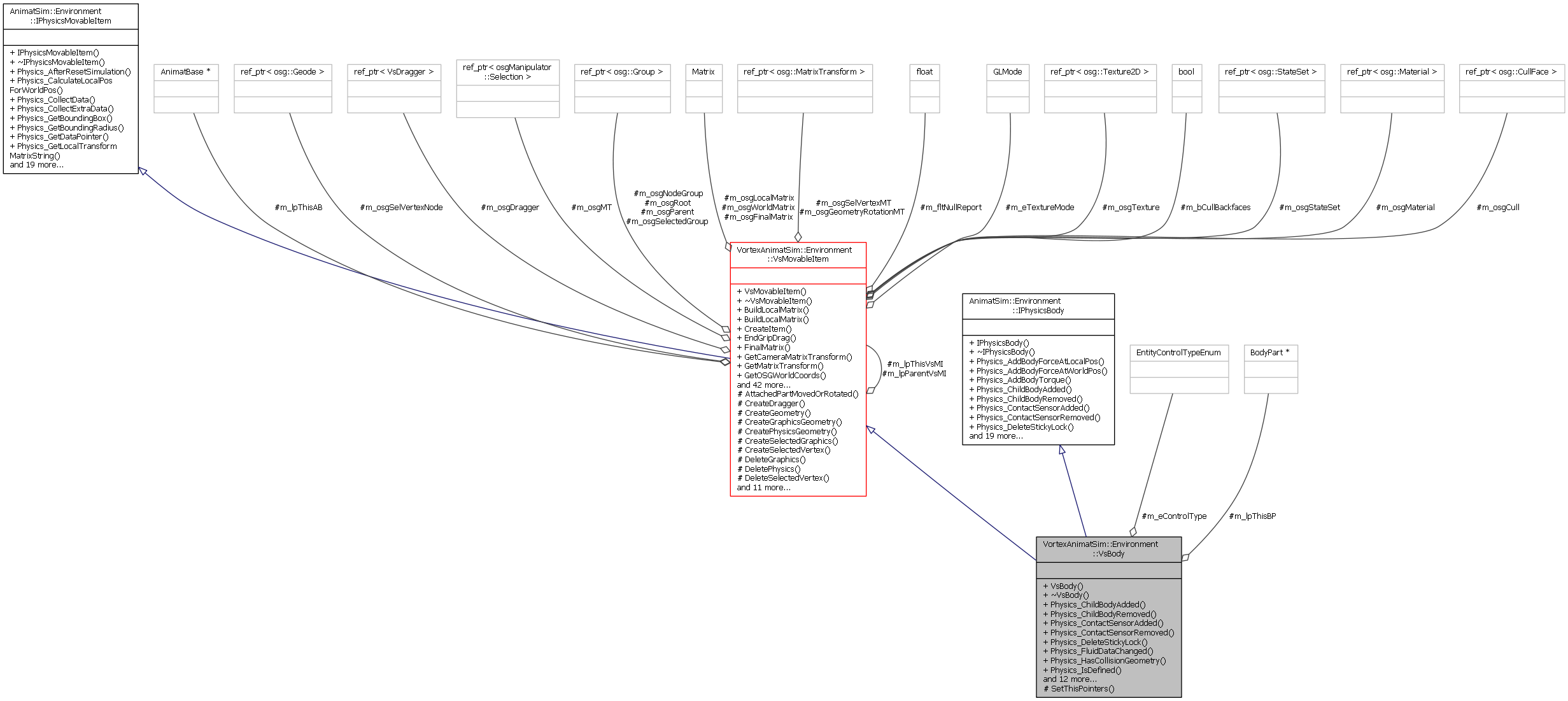1568x701 pixels.
Task: Click the #m_osgGeometryRotationMT label text
Action: tap(852, 212)
